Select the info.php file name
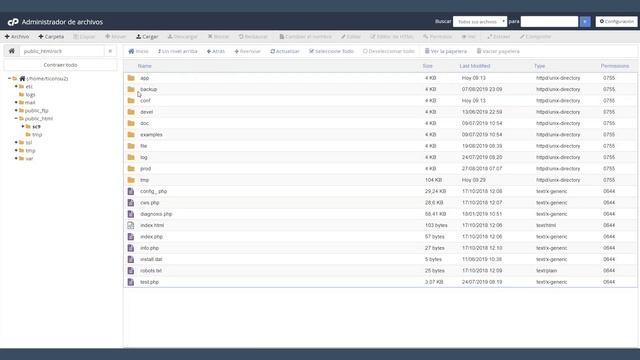640x360 pixels. point(149,248)
